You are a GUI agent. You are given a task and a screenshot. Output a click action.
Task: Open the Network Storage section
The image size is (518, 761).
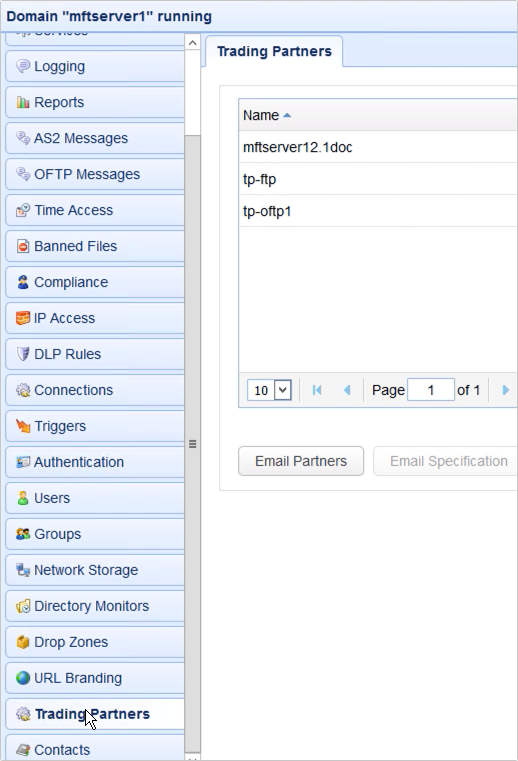click(x=95, y=570)
